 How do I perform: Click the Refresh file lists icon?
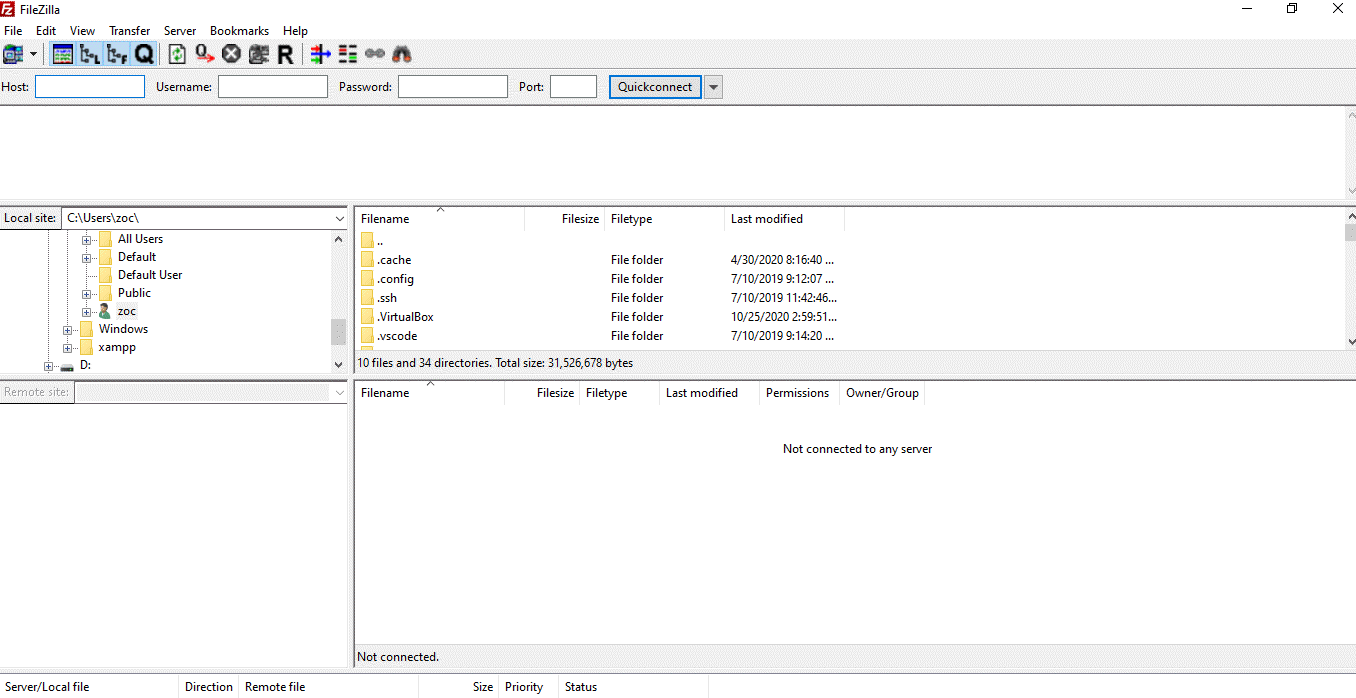tap(177, 54)
